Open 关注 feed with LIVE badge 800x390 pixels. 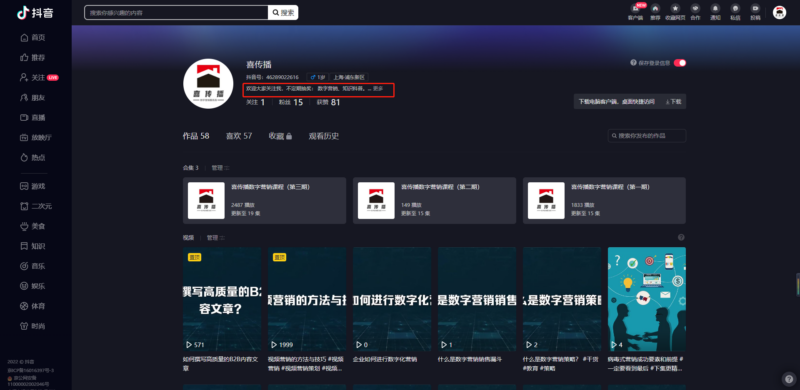click(x=39, y=78)
